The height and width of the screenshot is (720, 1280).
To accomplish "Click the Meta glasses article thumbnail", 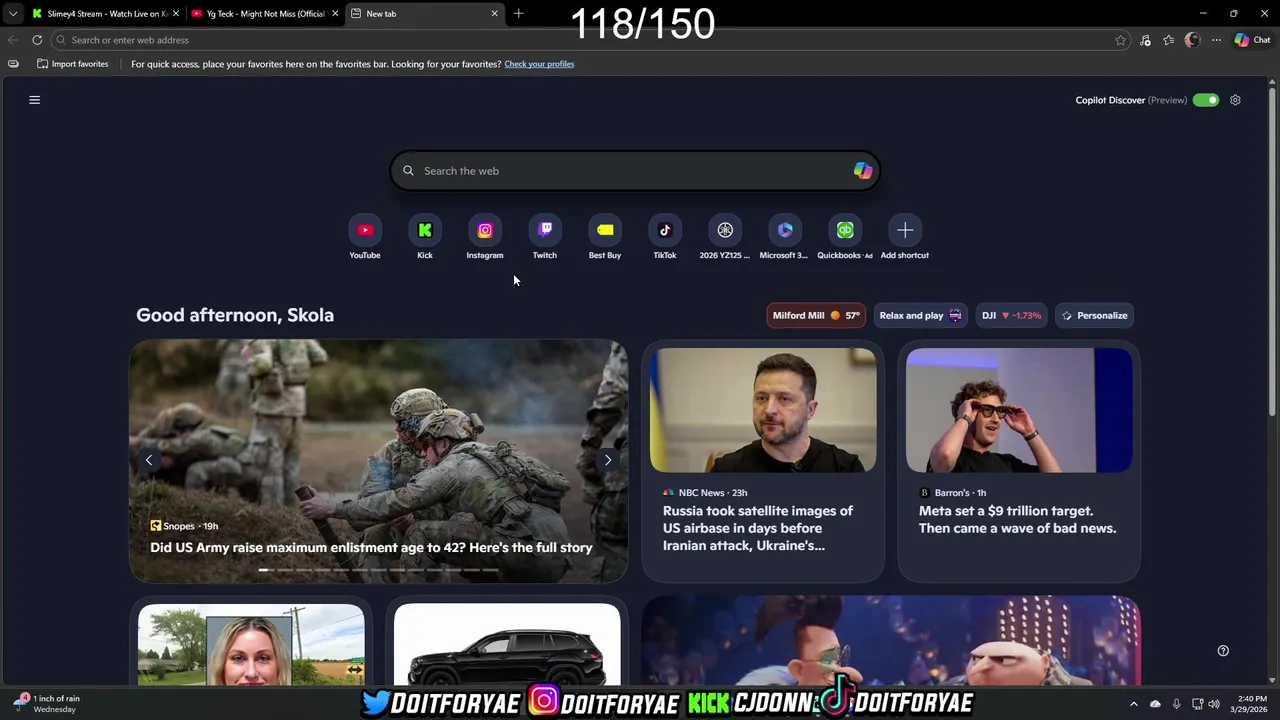I will [1019, 410].
